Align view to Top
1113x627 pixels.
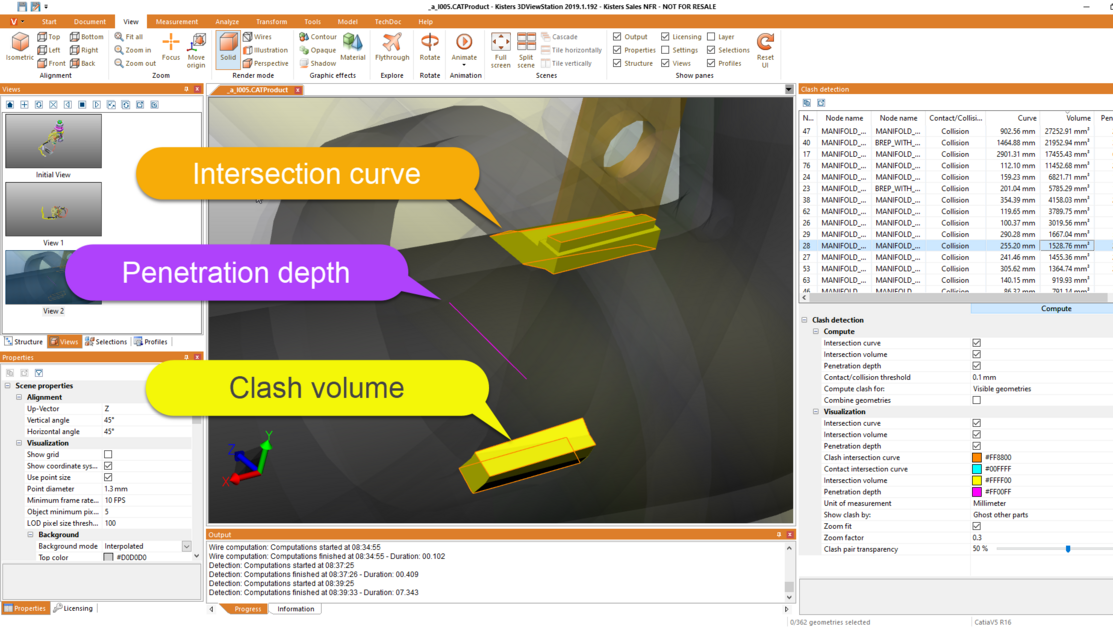pyautogui.click(x=49, y=37)
